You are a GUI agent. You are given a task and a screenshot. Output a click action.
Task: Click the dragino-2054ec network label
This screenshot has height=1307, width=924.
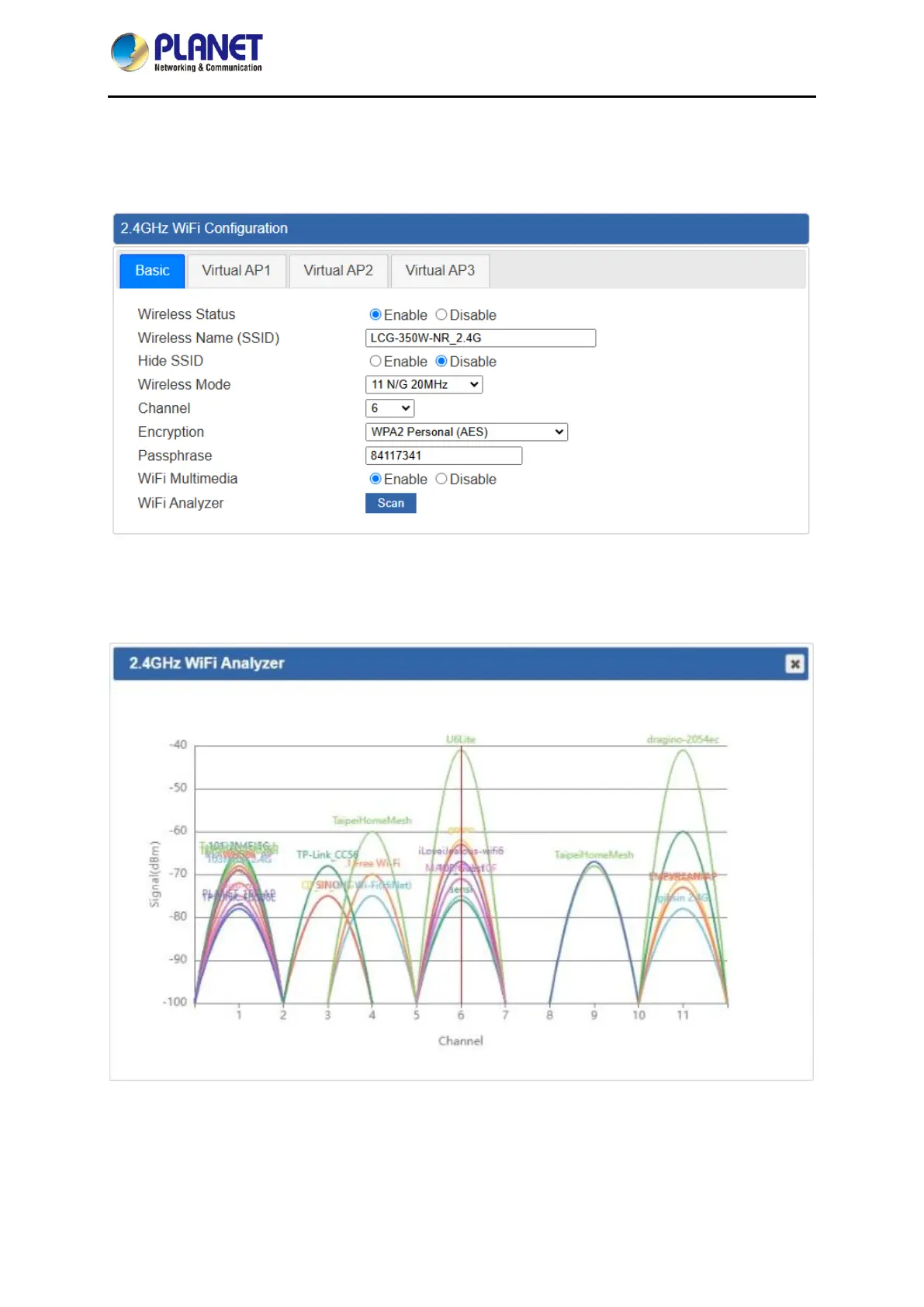[x=683, y=739]
